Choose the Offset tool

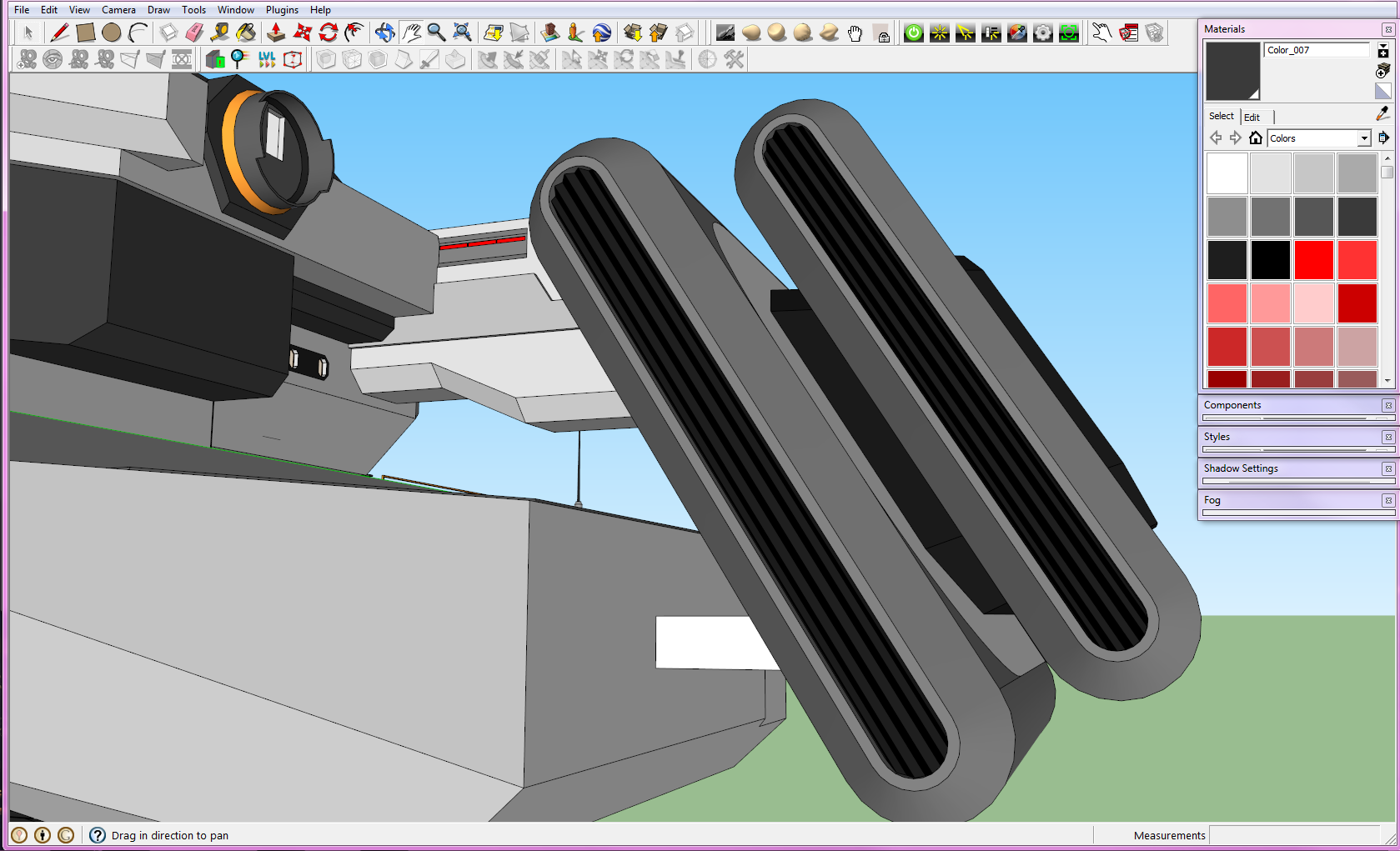[x=354, y=33]
